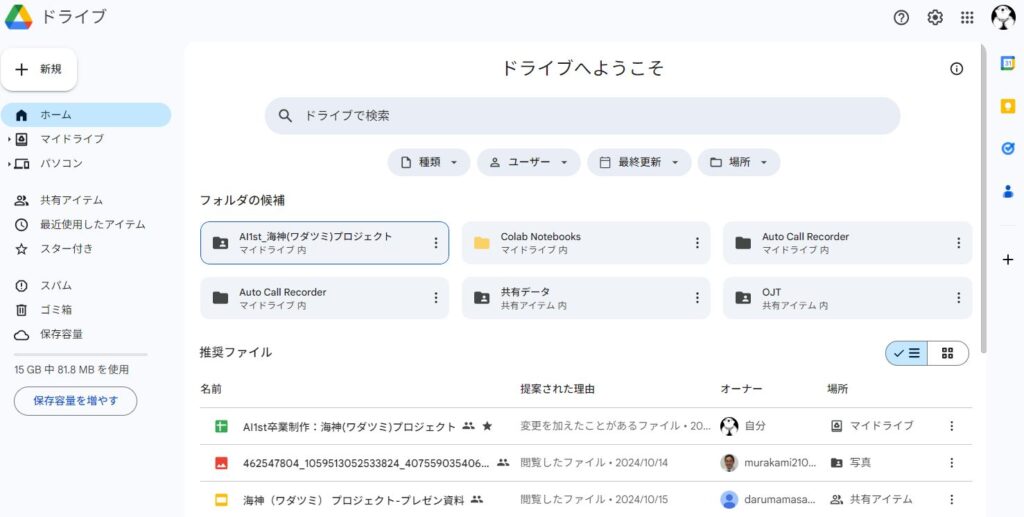Screen dimensions: 1024x517
Task: Click darumamasa owner name
Action: point(780,499)
